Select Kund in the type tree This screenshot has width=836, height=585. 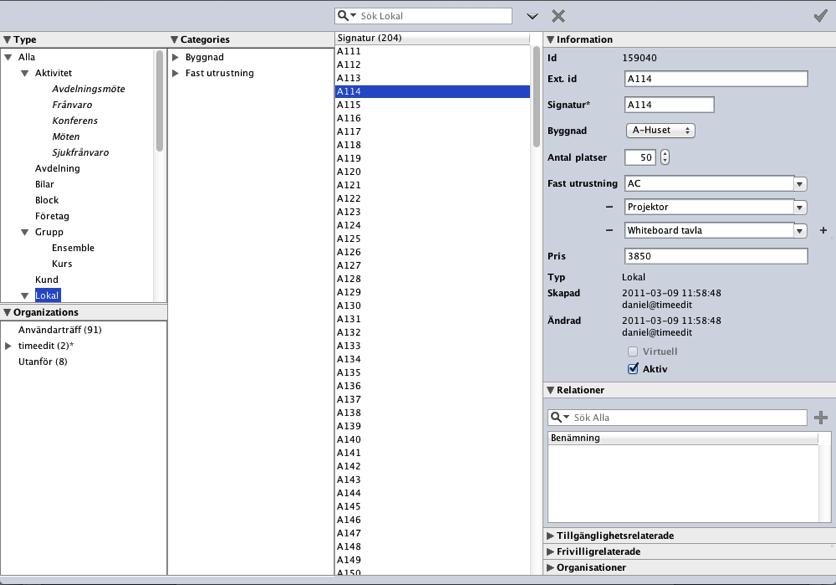(x=47, y=280)
